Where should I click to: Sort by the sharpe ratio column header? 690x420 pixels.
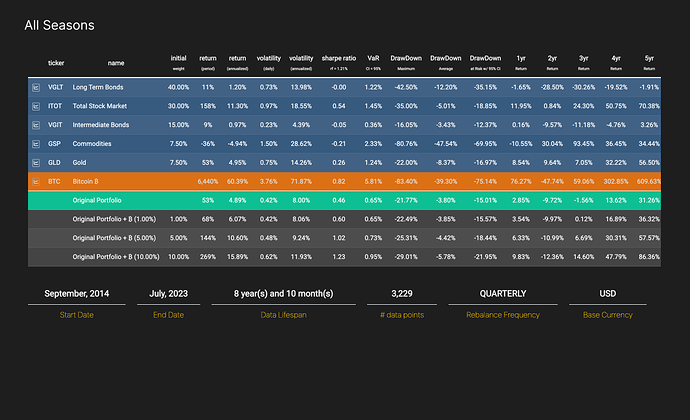click(x=338, y=61)
